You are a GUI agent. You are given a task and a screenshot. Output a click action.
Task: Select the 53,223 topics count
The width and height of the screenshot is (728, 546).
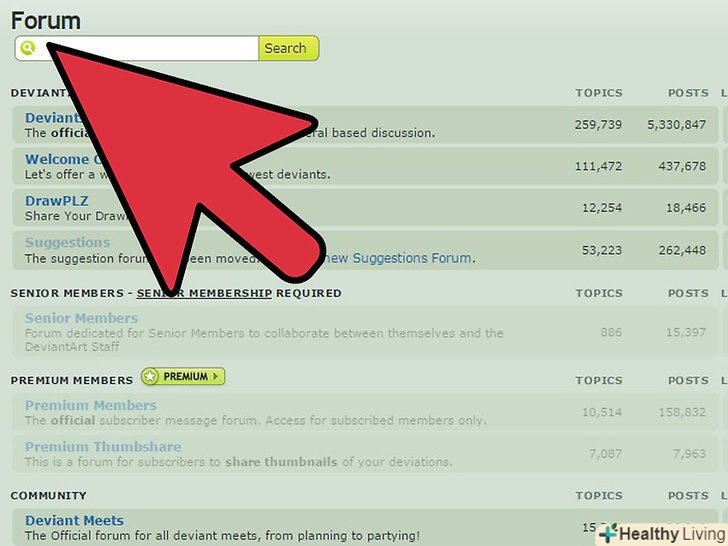coord(602,250)
